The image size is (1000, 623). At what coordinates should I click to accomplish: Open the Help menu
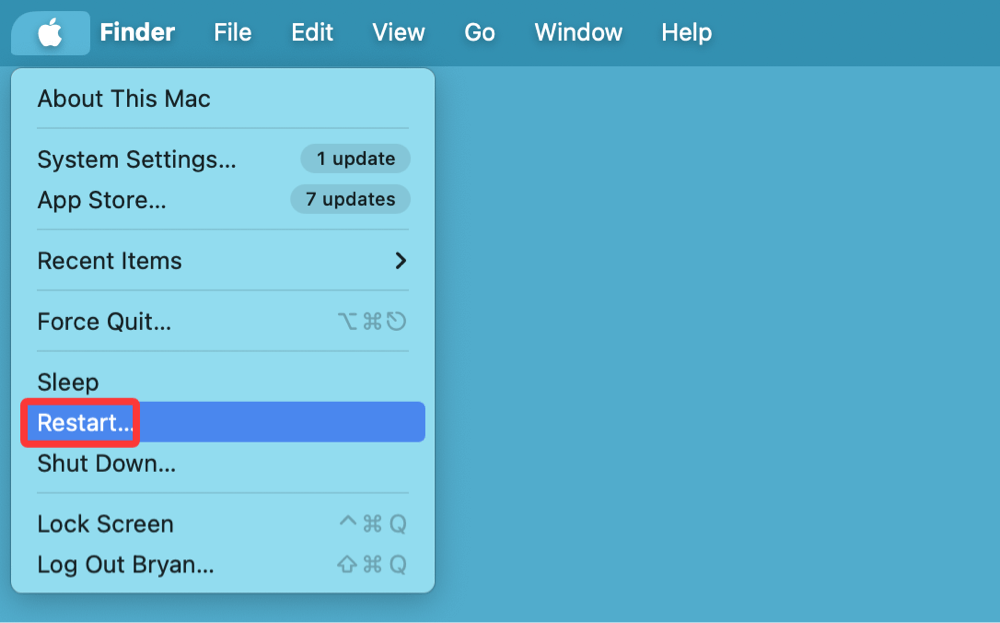click(x=686, y=32)
